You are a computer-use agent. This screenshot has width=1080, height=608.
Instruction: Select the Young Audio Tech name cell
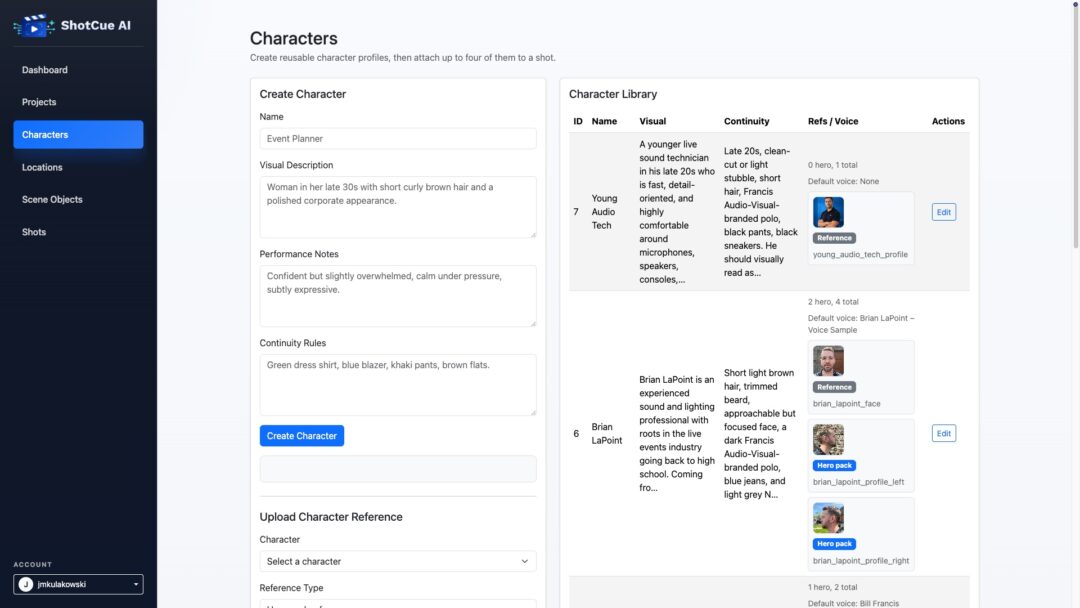coord(604,212)
